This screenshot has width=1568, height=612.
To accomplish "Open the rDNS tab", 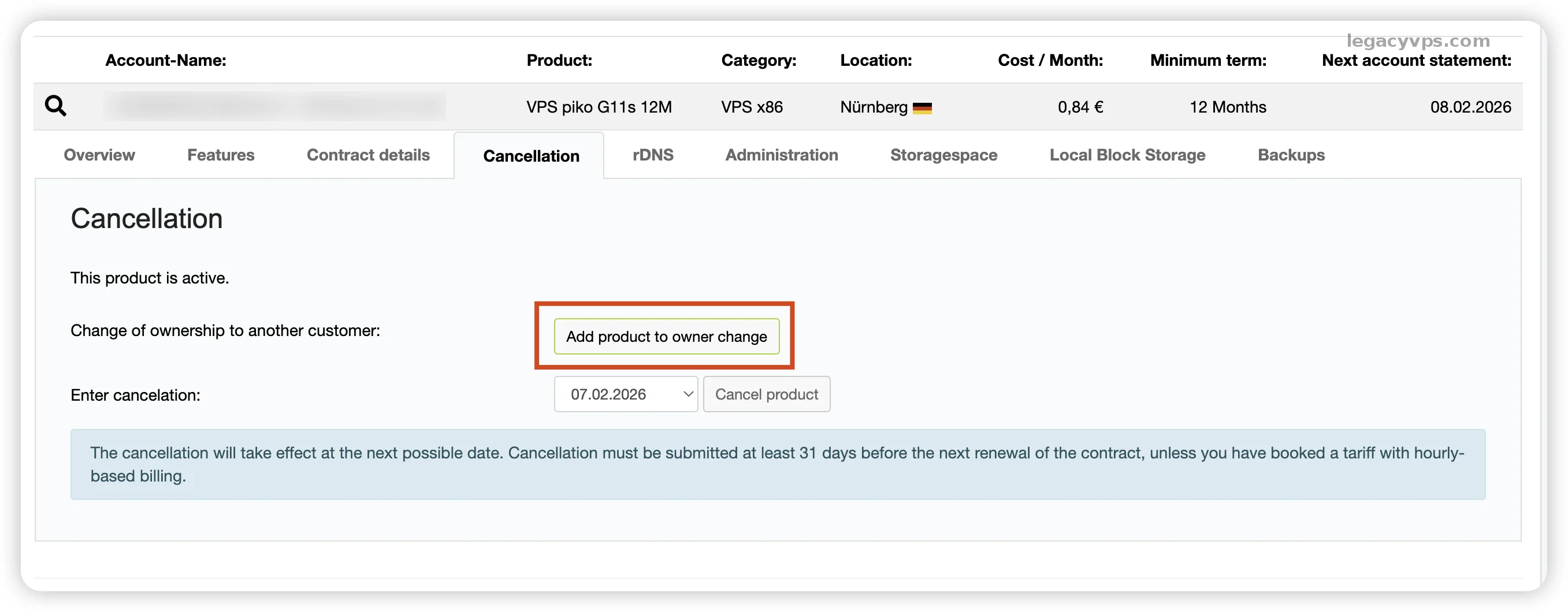I will 652,155.
